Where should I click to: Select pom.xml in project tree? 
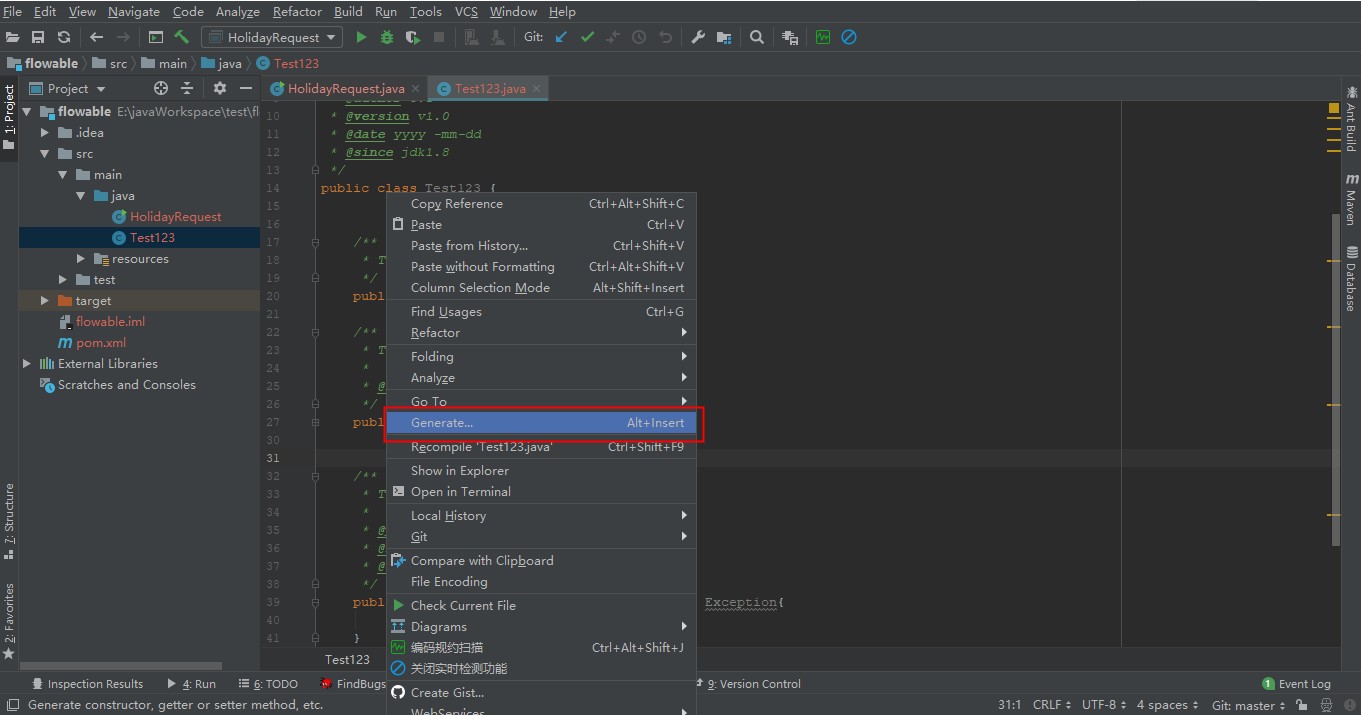[101, 343]
